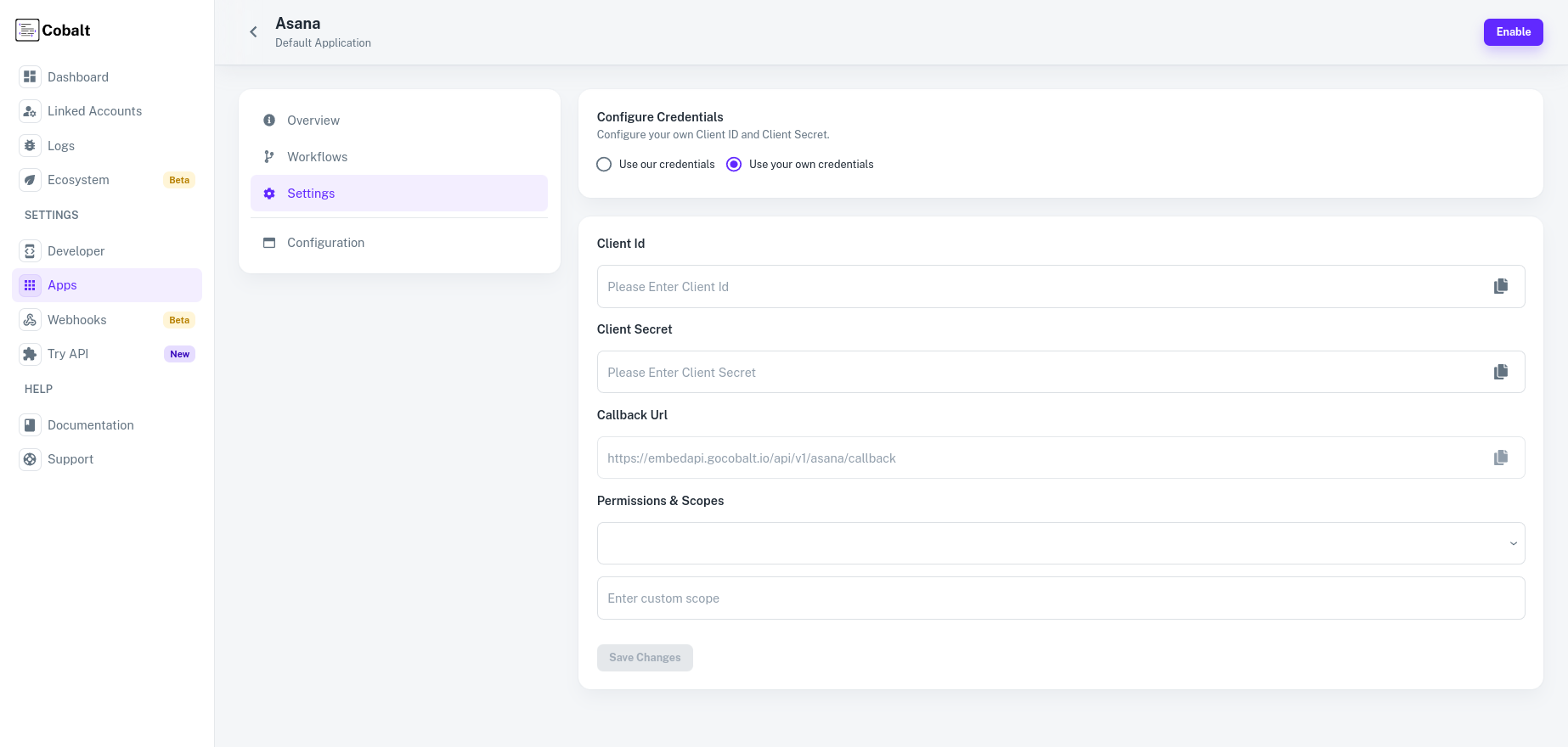Click the Callback Url field

pos(1061,458)
